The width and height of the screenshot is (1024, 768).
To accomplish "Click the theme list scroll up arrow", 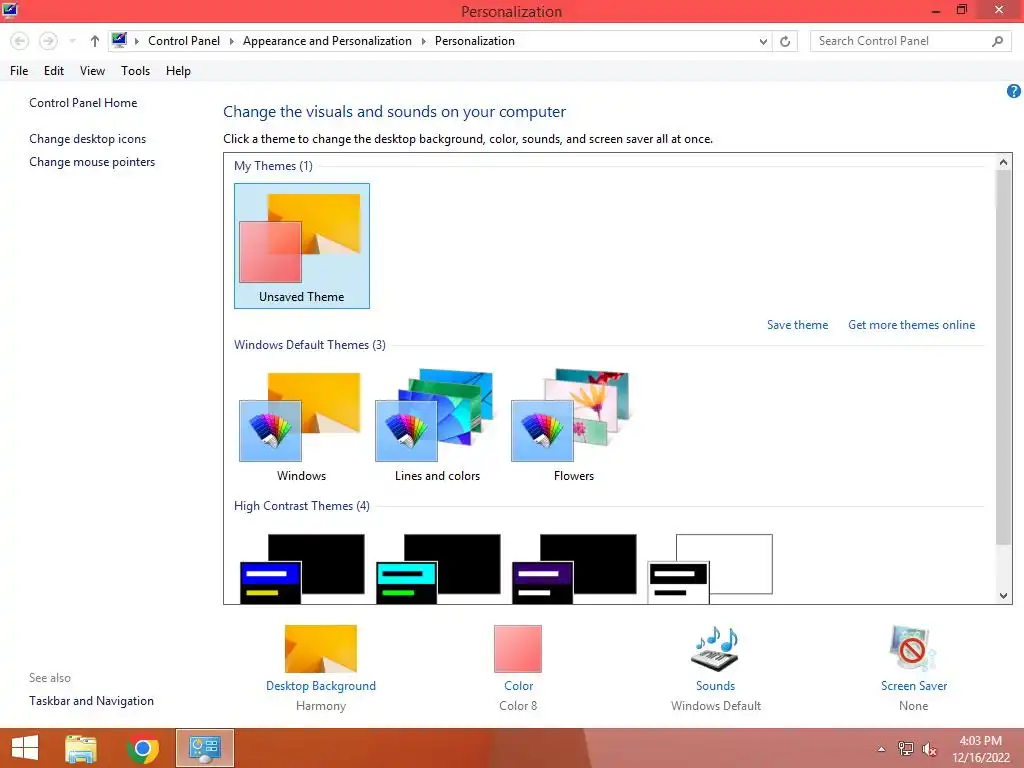I will 1004,161.
